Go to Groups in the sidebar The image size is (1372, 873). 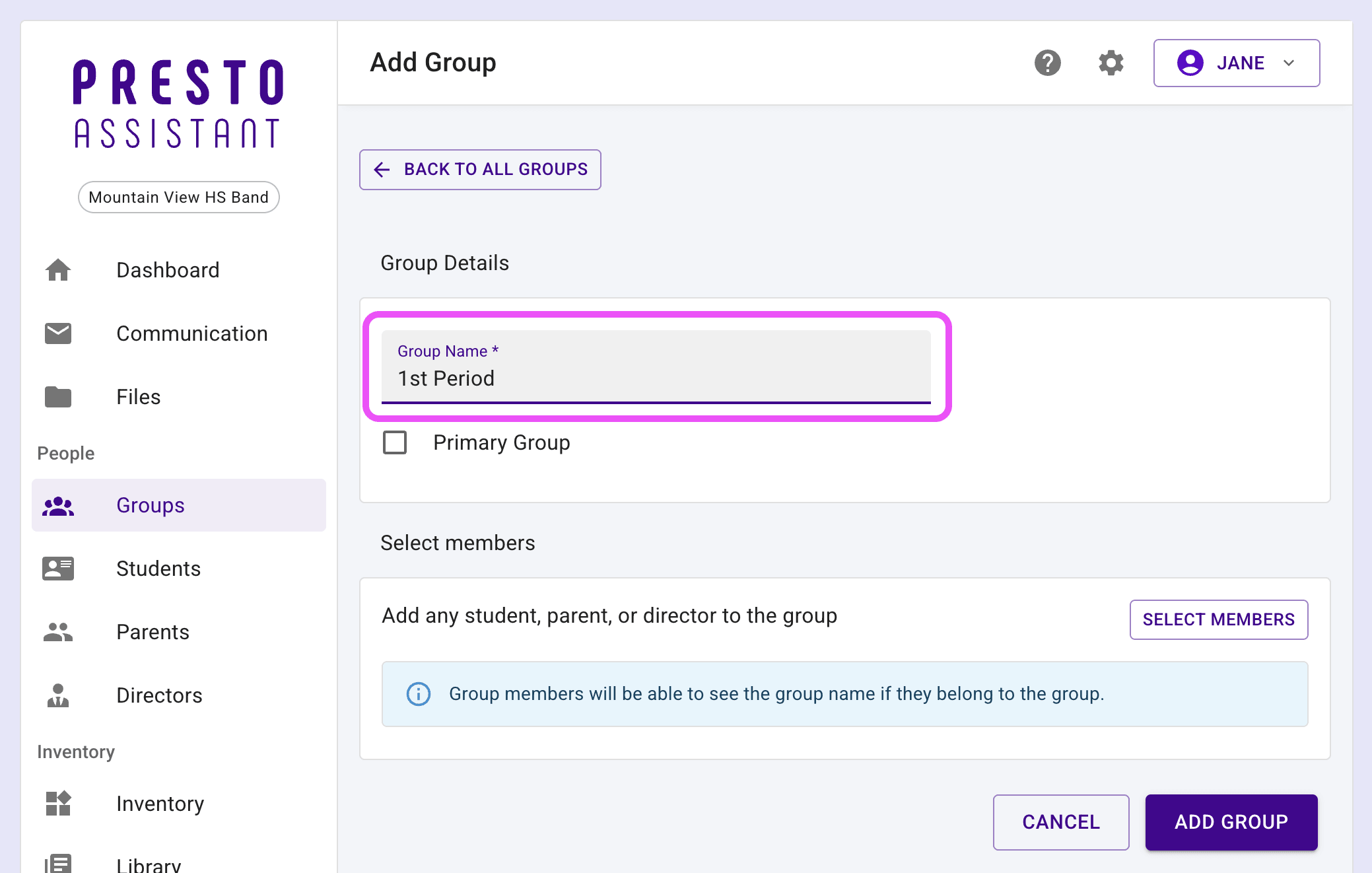tap(151, 505)
